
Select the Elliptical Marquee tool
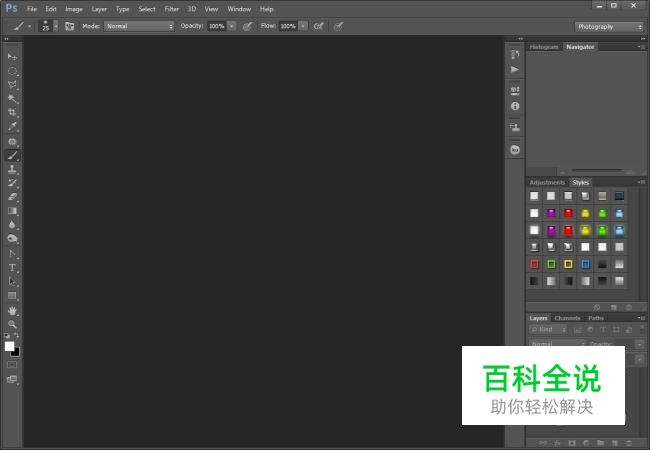click(12, 71)
